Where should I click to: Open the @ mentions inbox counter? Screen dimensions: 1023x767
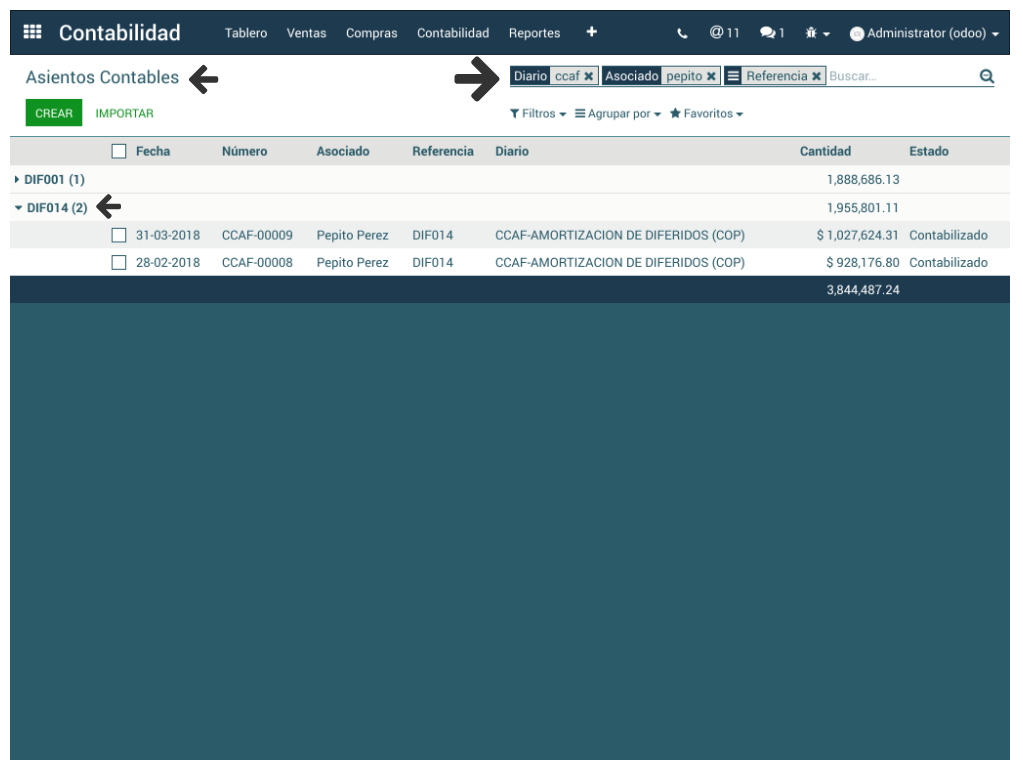(724, 33)
